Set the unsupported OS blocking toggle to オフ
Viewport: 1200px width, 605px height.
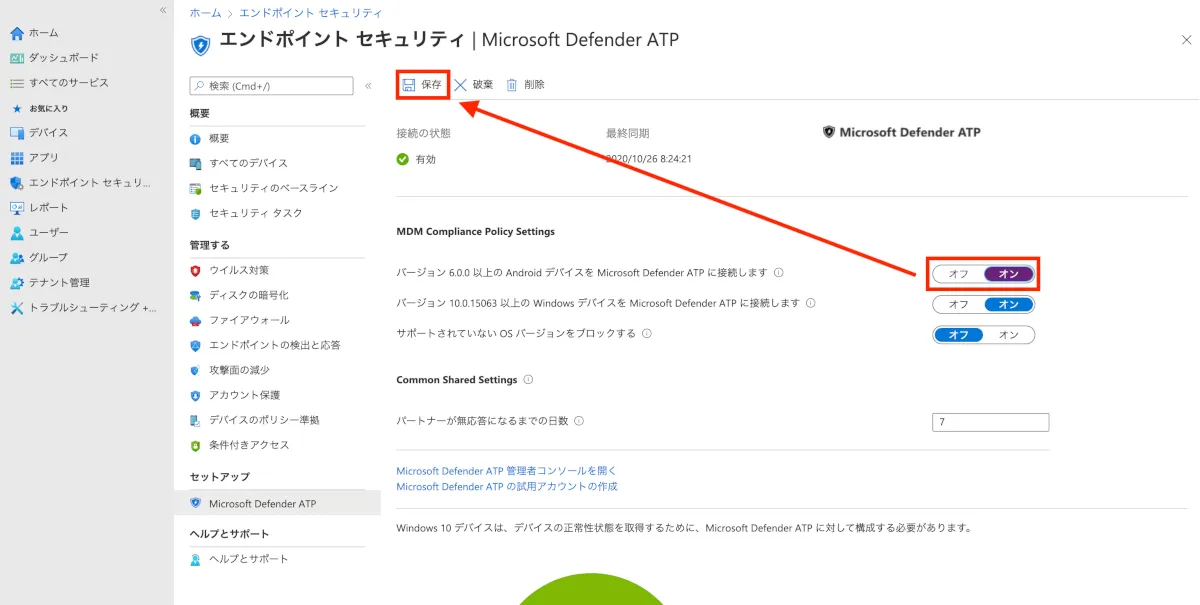click(959, 335)
